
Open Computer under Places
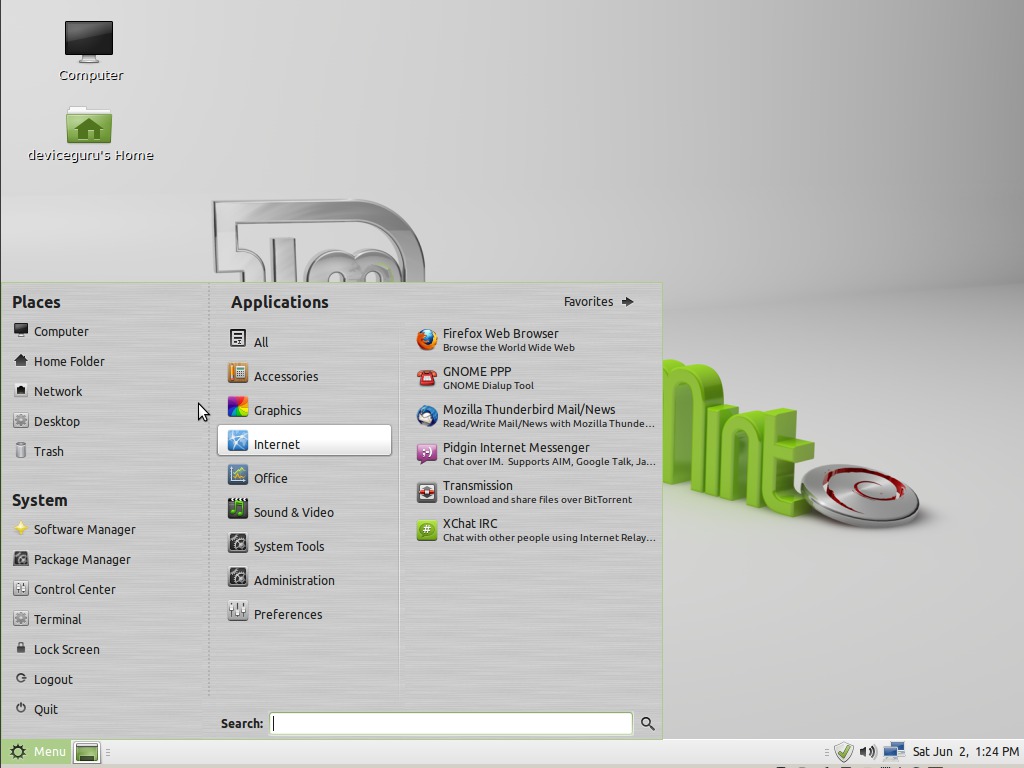51,331
